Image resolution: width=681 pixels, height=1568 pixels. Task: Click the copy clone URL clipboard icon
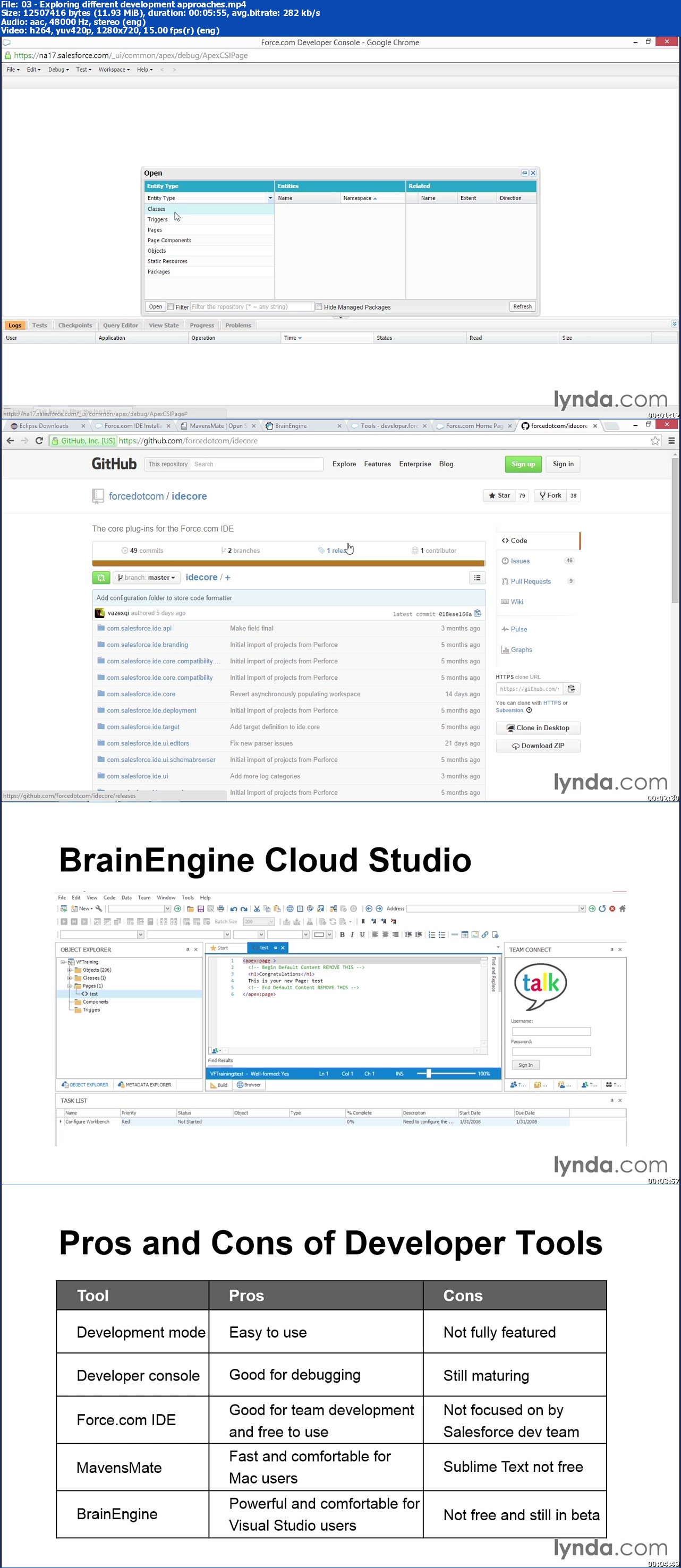tap(572, 689)
